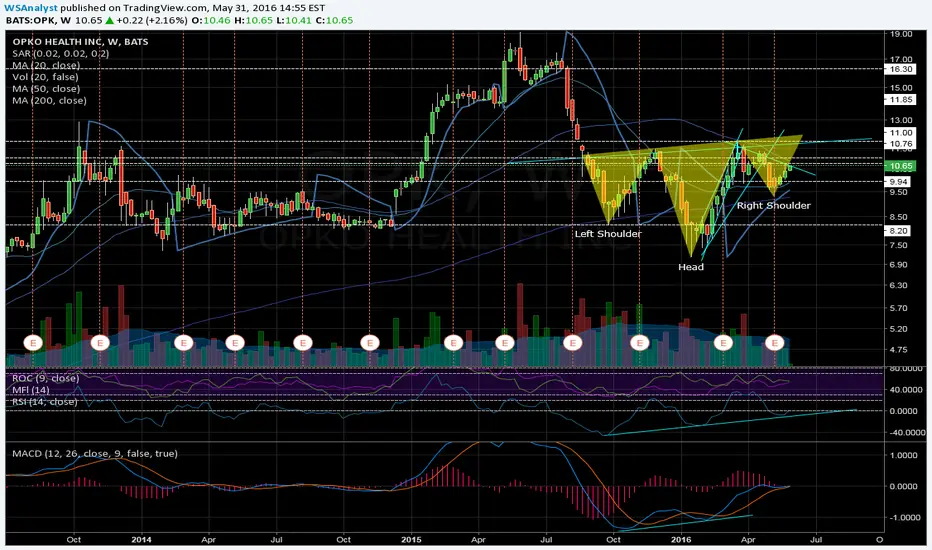Viewport: 932px width, 550px height.
Task: Click the 2015 time axis label
Action: point(411,540)
